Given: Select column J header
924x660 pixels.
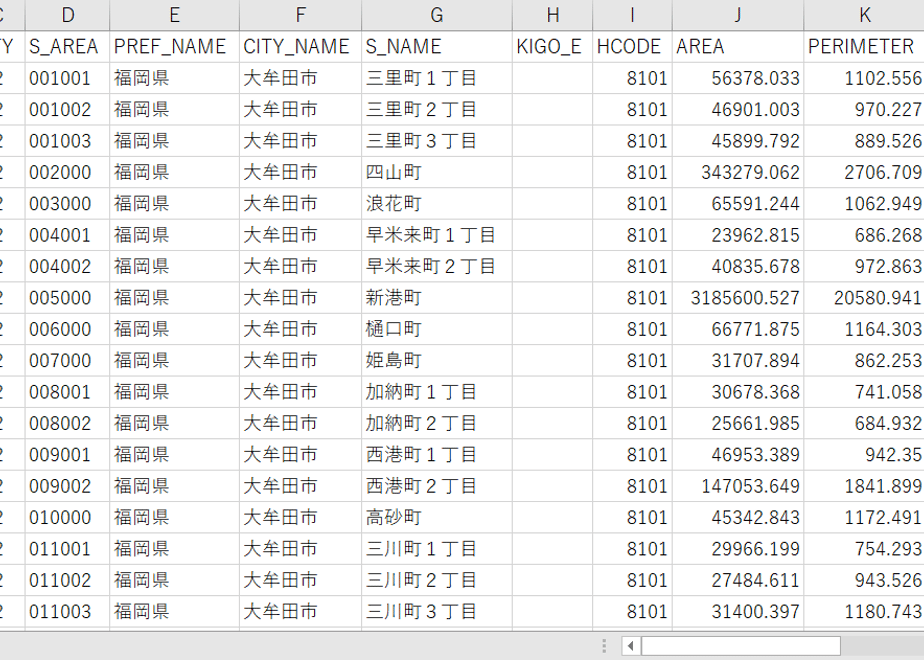Looking at the screenshot, I should [x=738, y=15].
